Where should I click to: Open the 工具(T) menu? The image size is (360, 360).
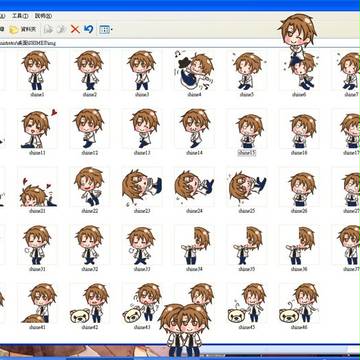point(20,16)
